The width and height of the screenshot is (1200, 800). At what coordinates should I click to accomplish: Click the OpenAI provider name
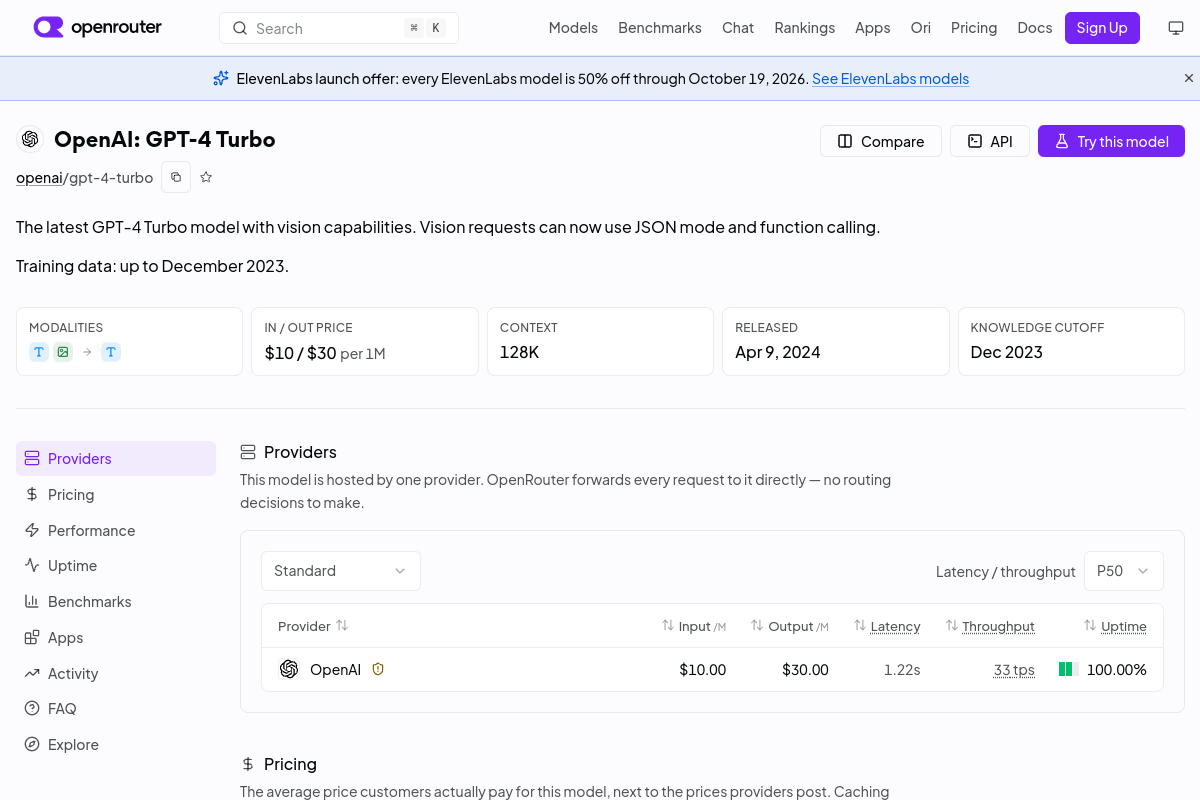coord(335,669)
